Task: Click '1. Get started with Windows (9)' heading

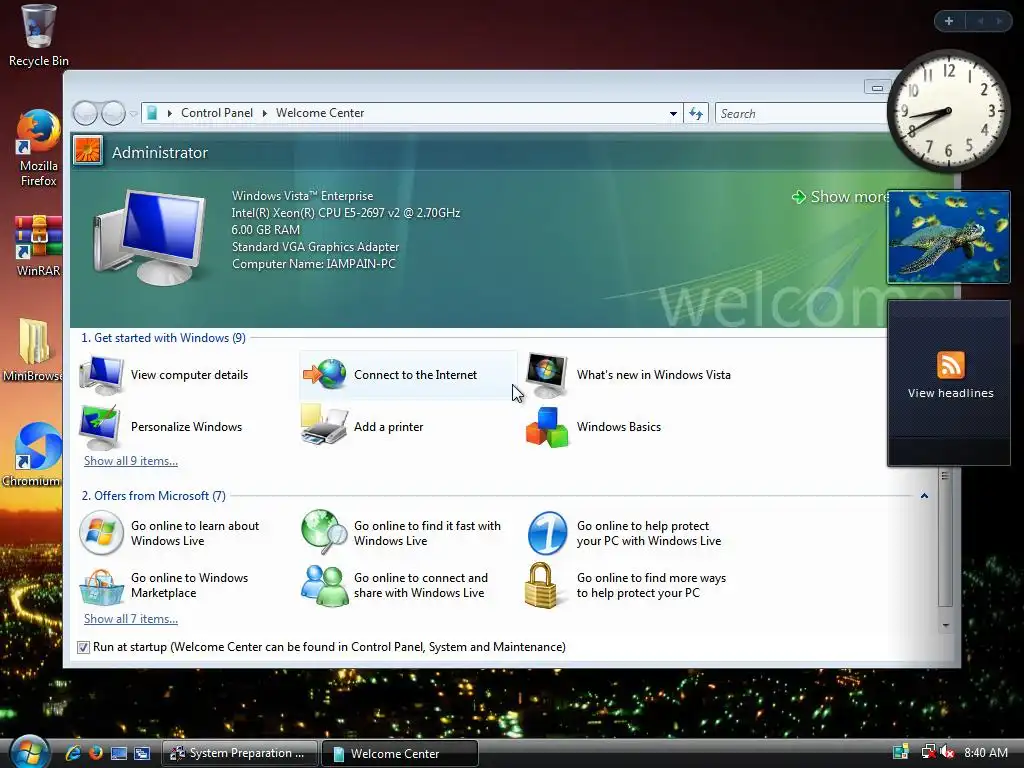Action: click(163, 338)
